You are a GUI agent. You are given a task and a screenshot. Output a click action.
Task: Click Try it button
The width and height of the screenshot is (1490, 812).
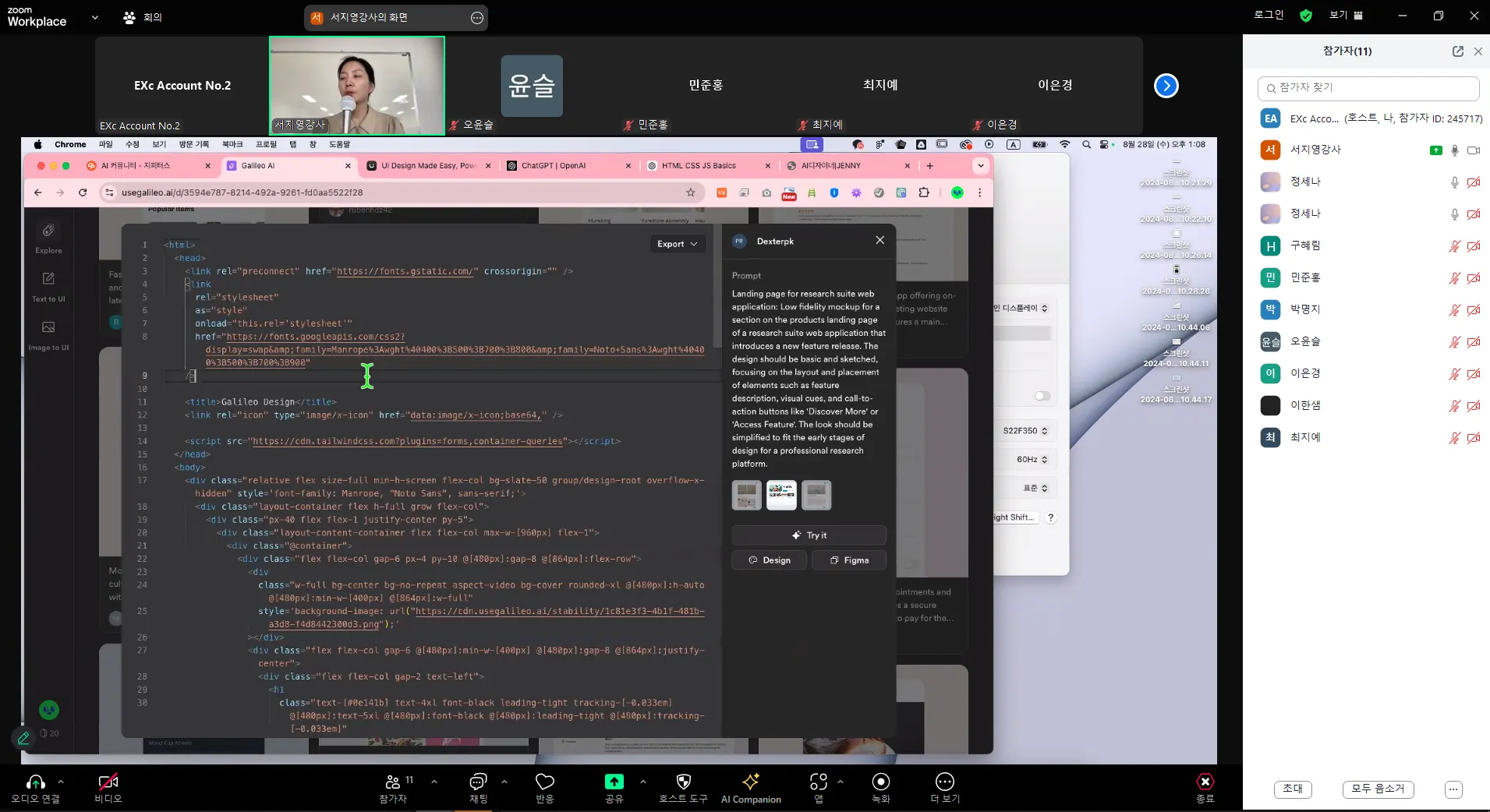(809, 535)
